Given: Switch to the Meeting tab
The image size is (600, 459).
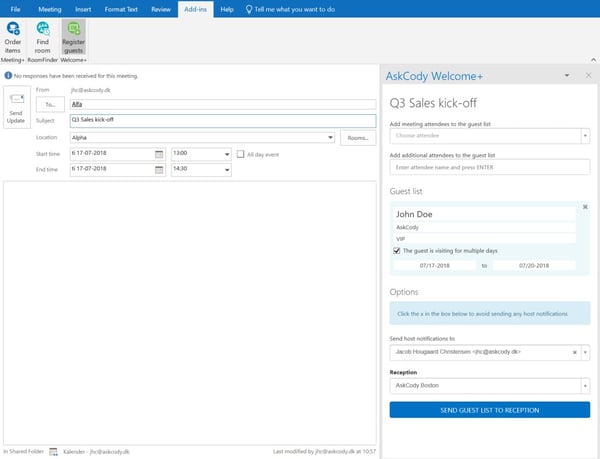Looking at the screenshot, I should click(x=50, y=9).
